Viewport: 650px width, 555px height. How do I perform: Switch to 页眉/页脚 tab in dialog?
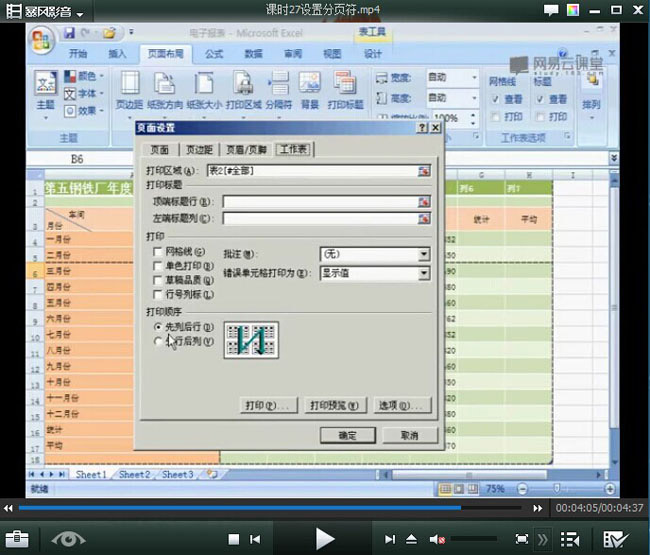(x=246, y=150)
